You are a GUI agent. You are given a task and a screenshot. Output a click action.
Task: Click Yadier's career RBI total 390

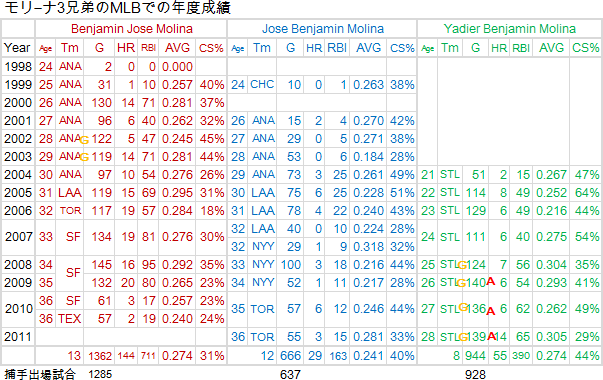pos(521,356)
